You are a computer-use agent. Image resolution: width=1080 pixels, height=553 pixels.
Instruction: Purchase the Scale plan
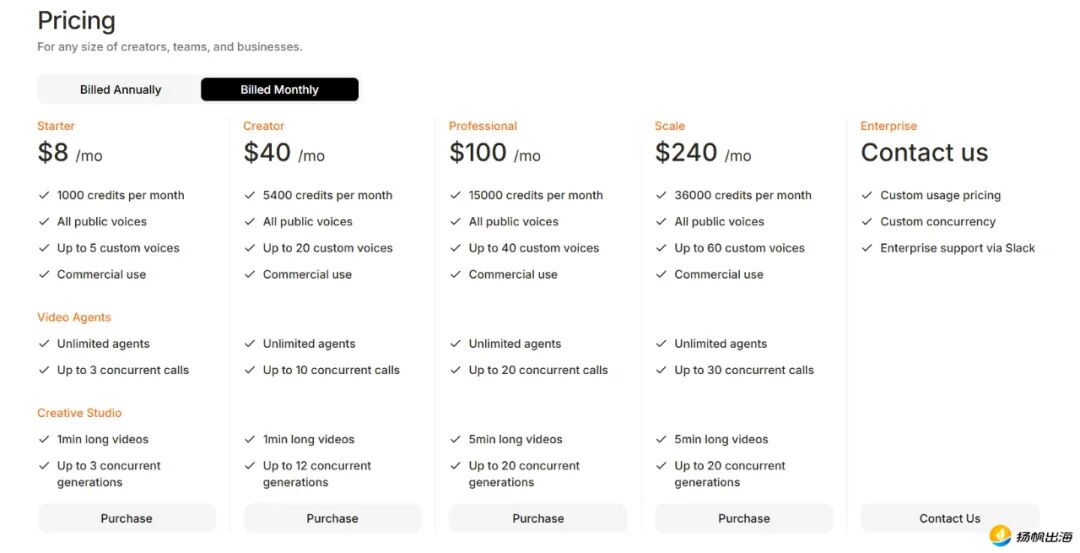tap(744, 518)
